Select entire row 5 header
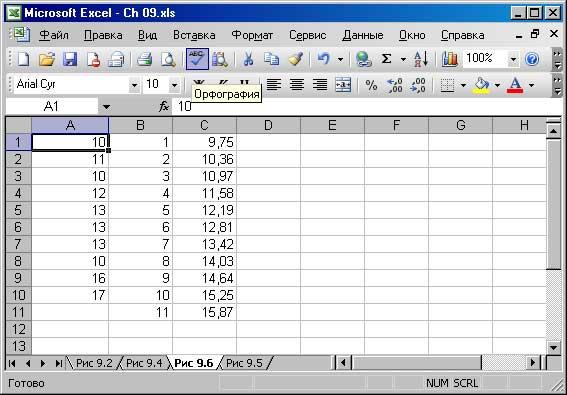Viewport: 567px width, 395px height. (x=18, y=210)
